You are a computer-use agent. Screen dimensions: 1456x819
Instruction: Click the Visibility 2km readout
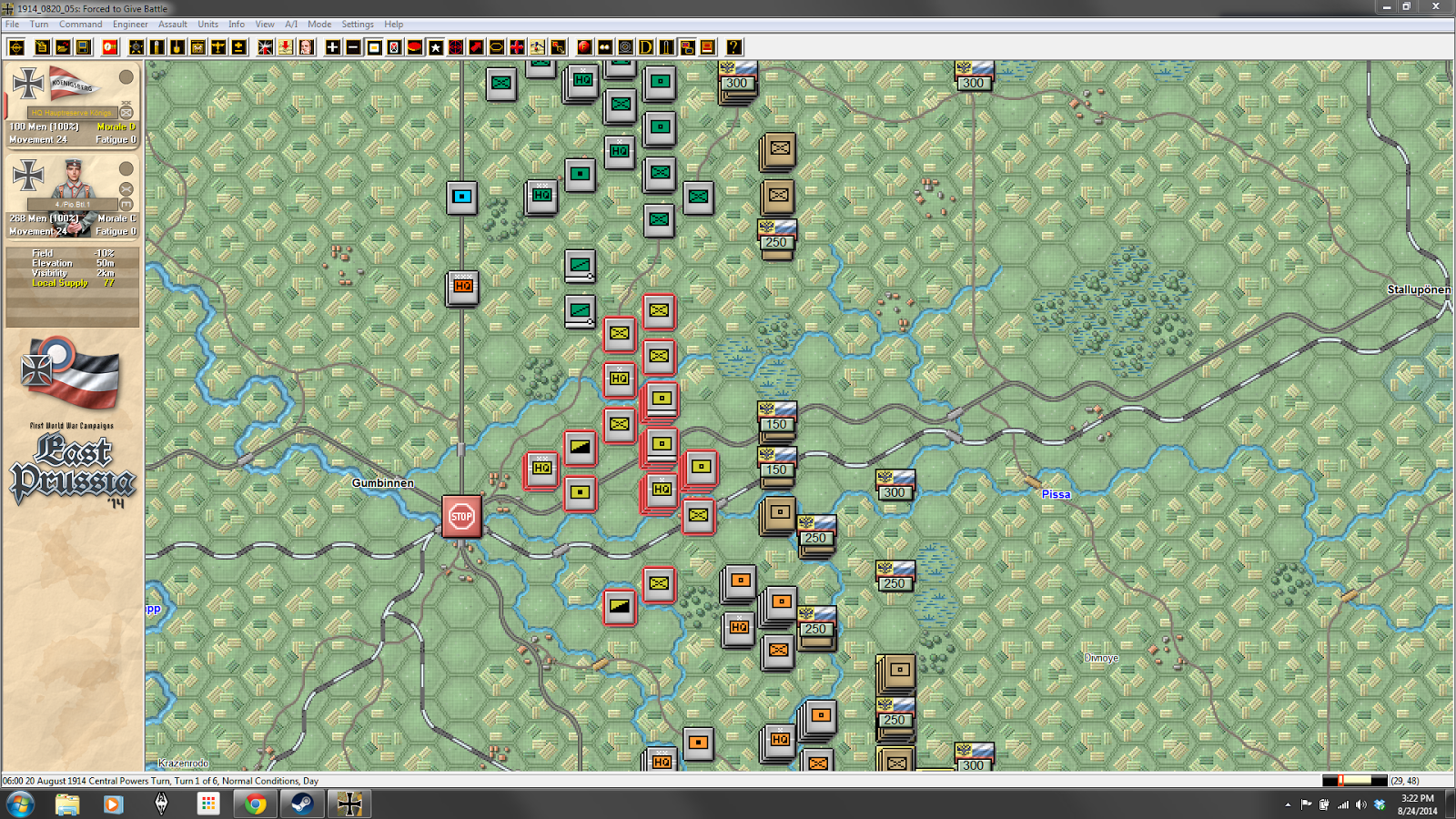pos(73,273)
